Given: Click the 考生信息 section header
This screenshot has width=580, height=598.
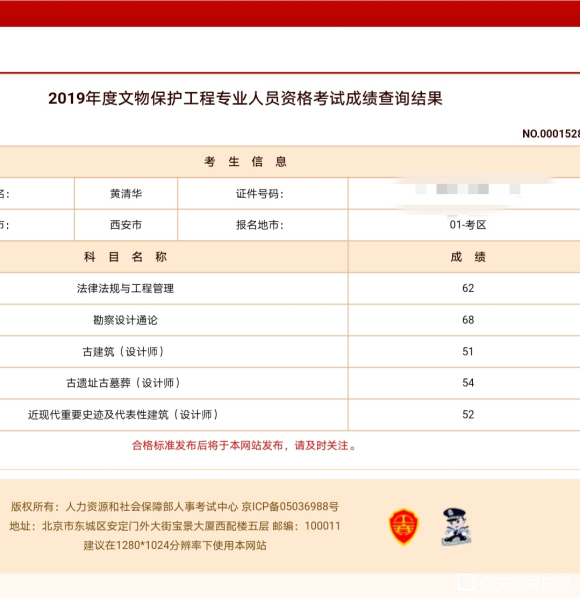Looking at the screenshot, I should coord(245,162).
